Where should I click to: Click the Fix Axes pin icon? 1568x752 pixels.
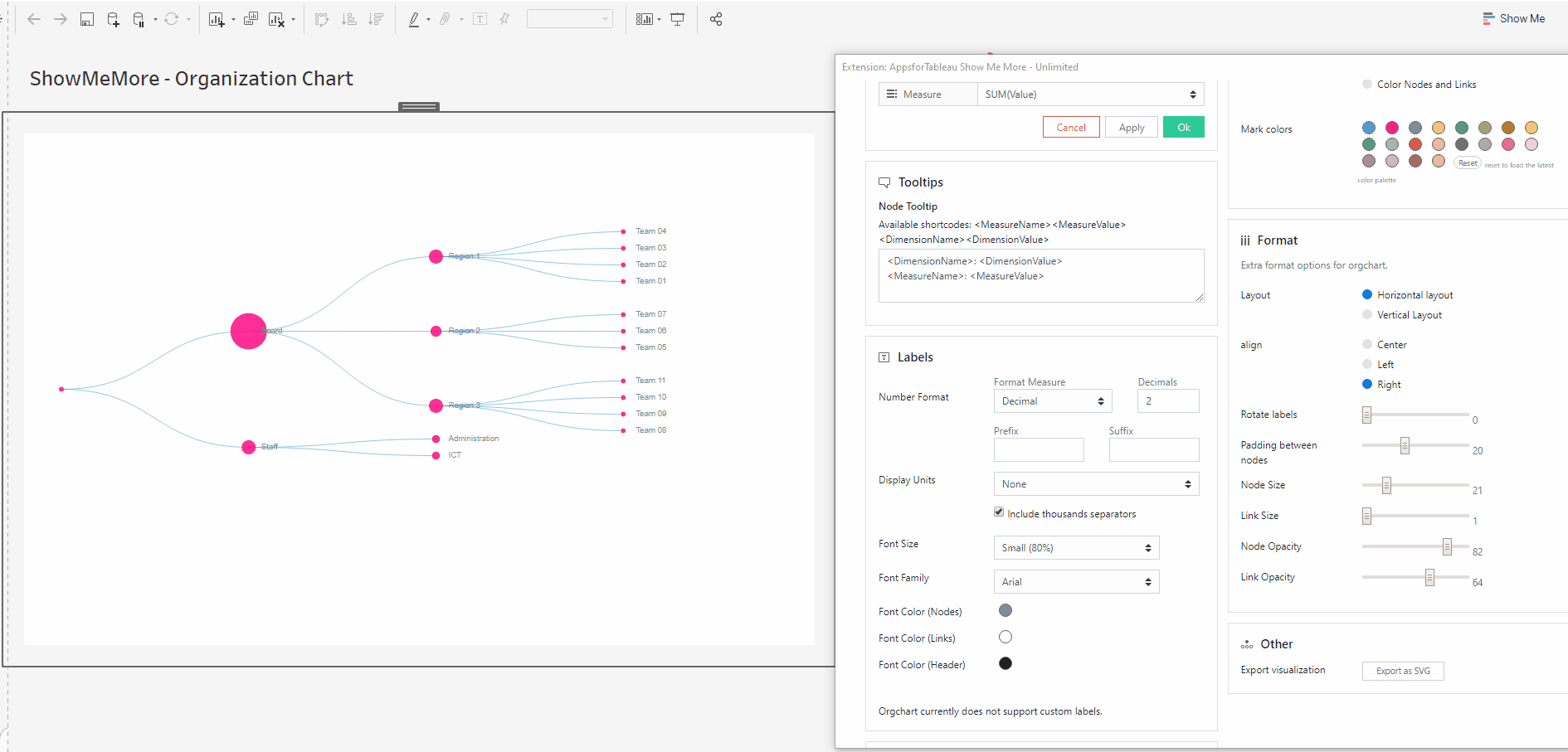point(504,19)
